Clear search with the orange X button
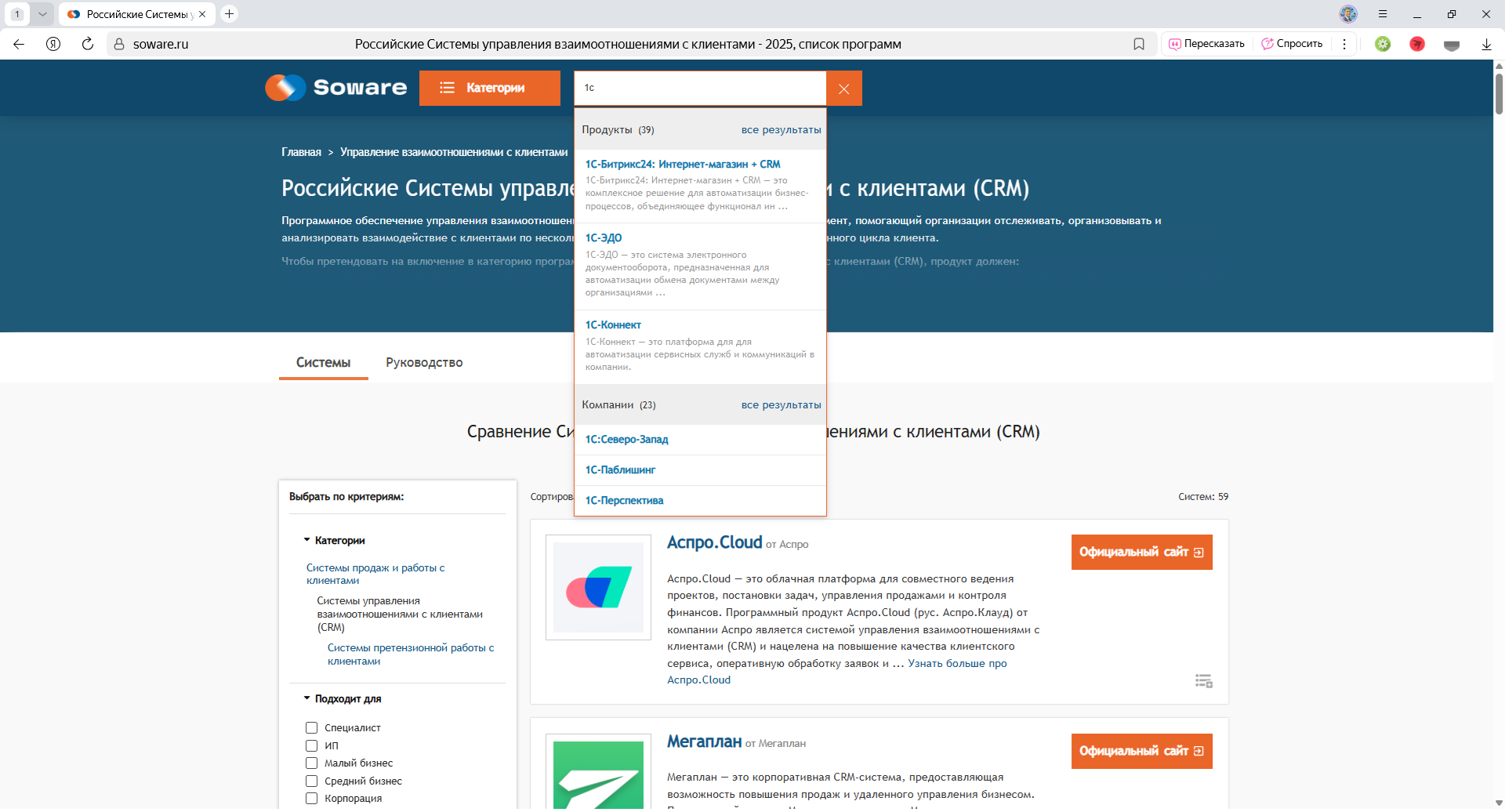Image resolution: width=1505 pixels, height=812 pixels. click(843, 89)
